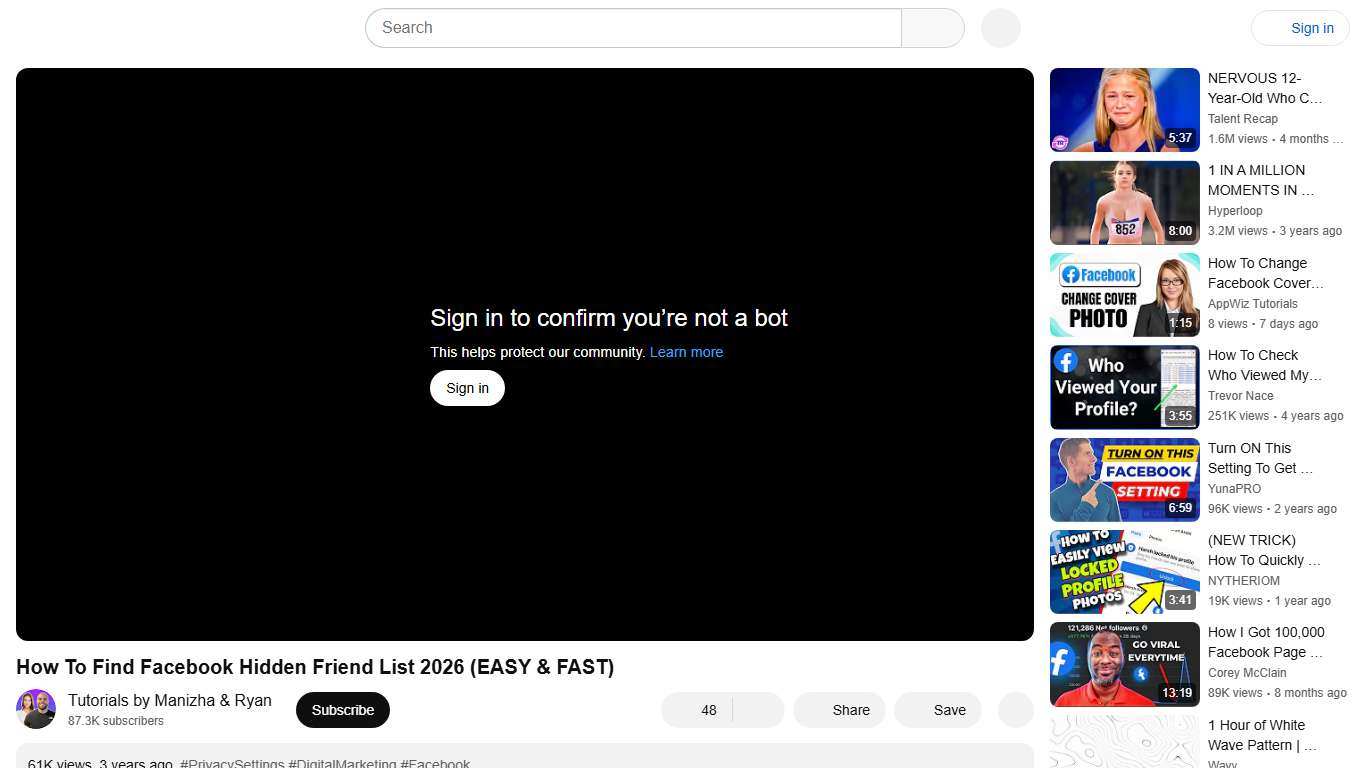Click the channel name Tutorials by Manizha & Ryan
Screen dimensions: 1366x768
tap(169, 700)
